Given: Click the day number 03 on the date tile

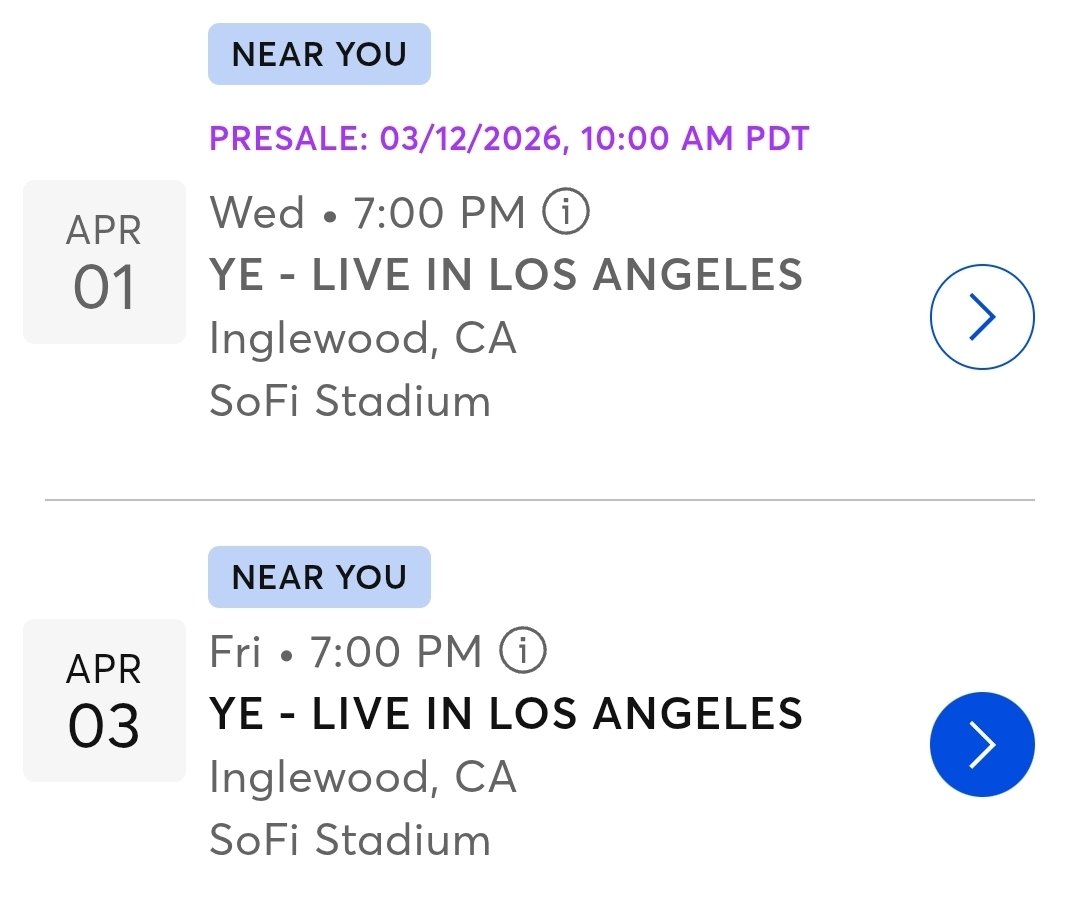Looking at the screenshot, I should click(104, 727).
